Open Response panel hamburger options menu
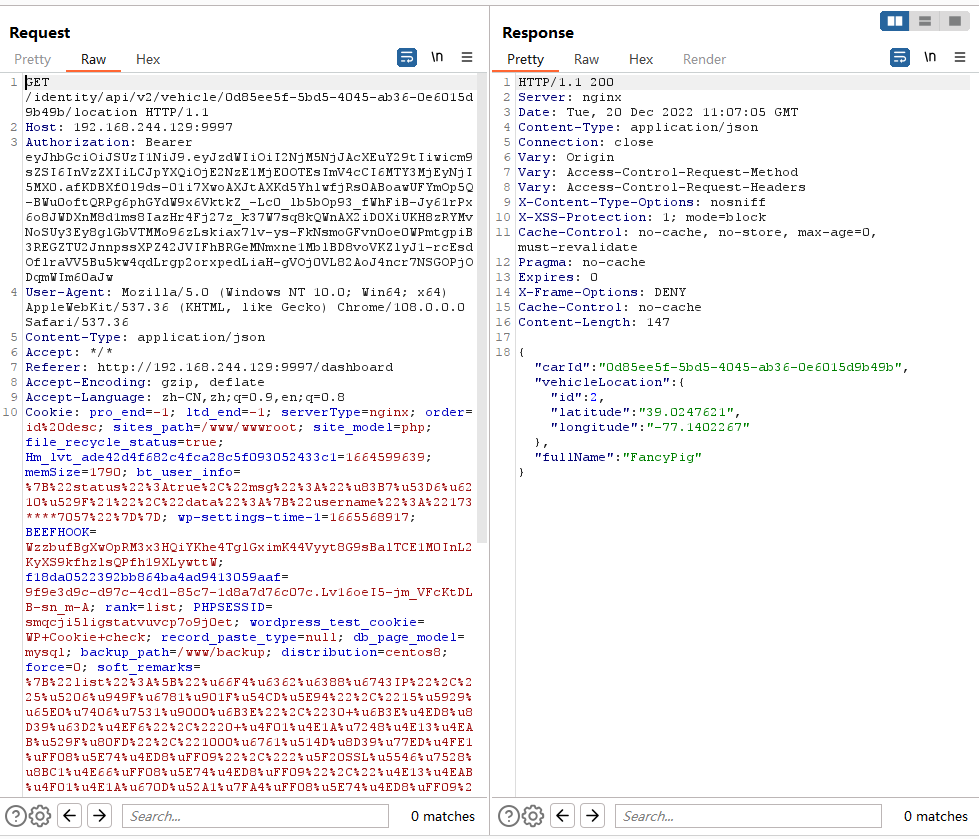This screenshot has height=839, width=979. (x=960, y=57)
